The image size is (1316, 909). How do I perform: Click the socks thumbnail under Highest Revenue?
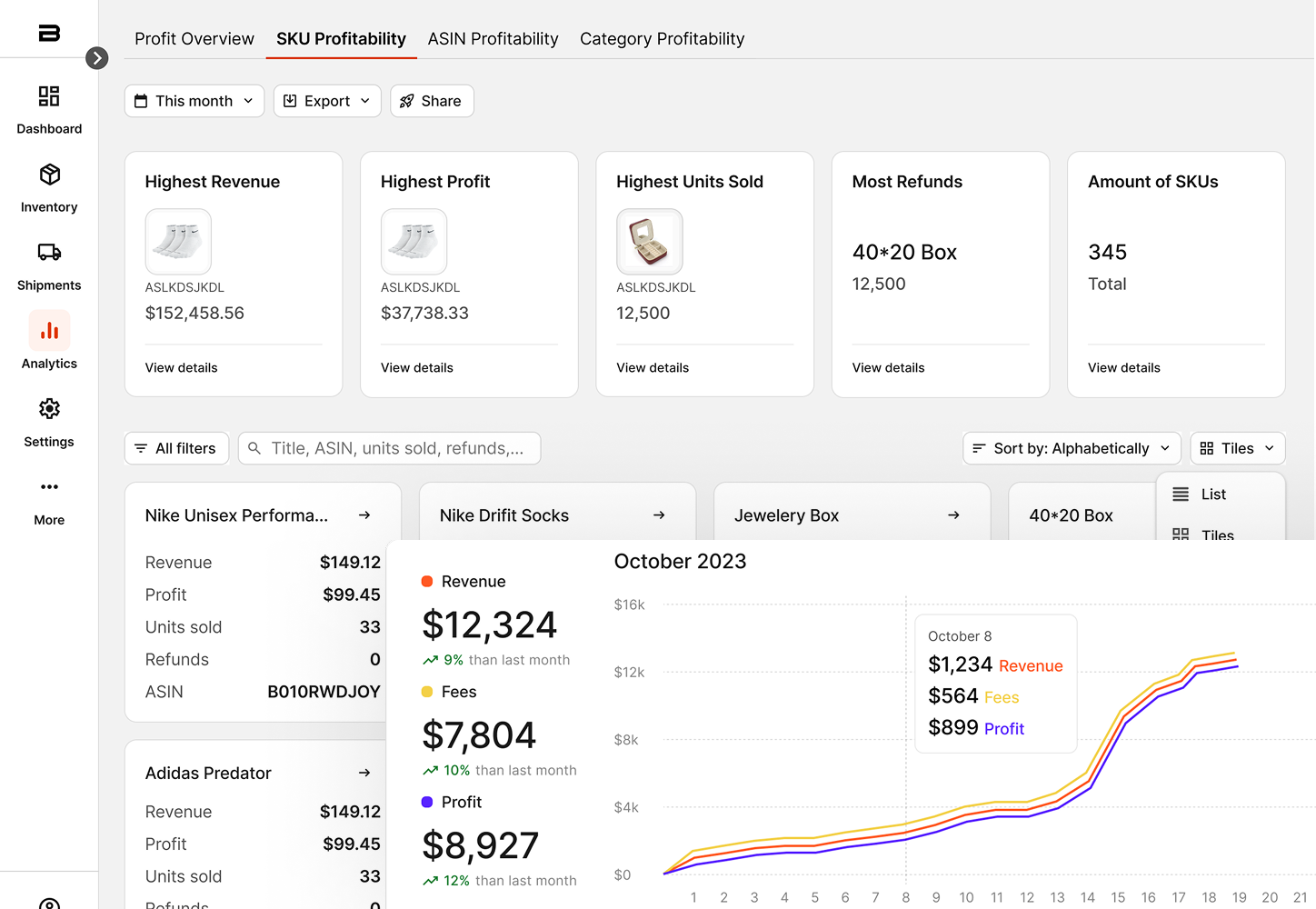click(x=178, y=242)
